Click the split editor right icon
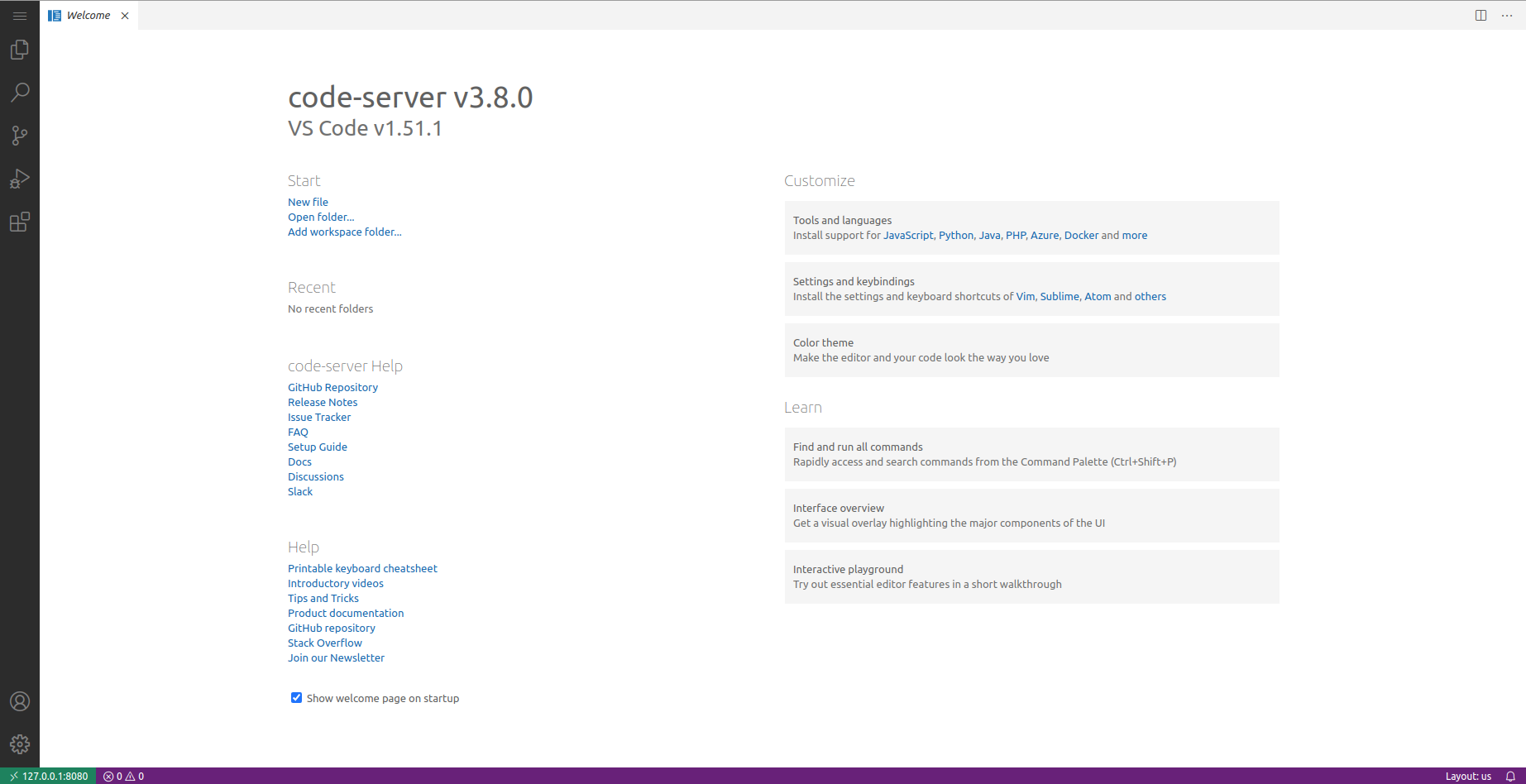Image resolution: width=1526 pixels, height=784 pixels. [x=1481, y=16]
